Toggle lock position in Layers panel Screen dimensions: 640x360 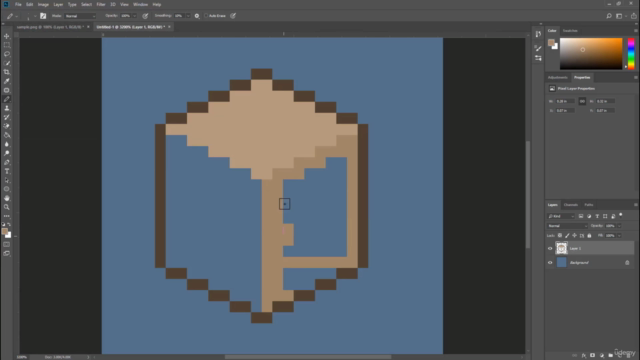click(574, 236)
